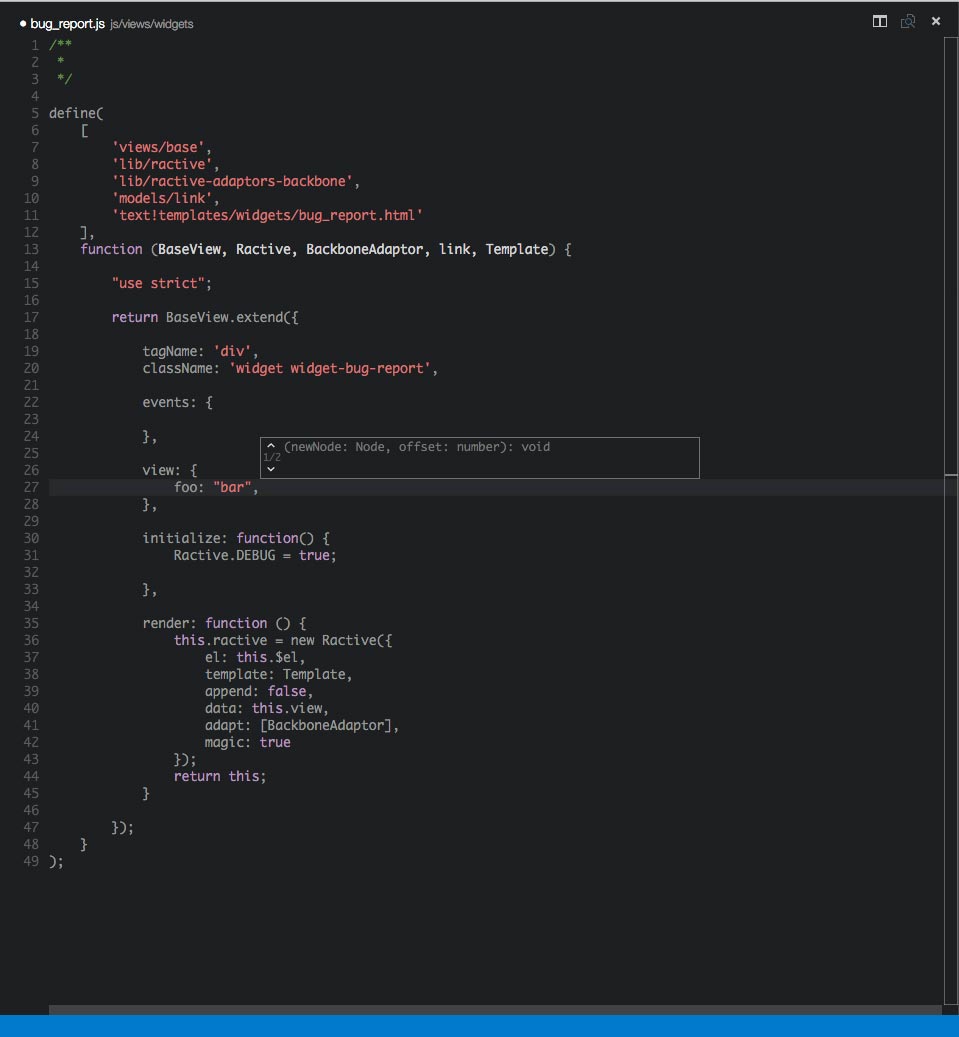The image size is (959, 1037).
Task: Click line number 1 in the gutter
Action: (x=34, y=45)
